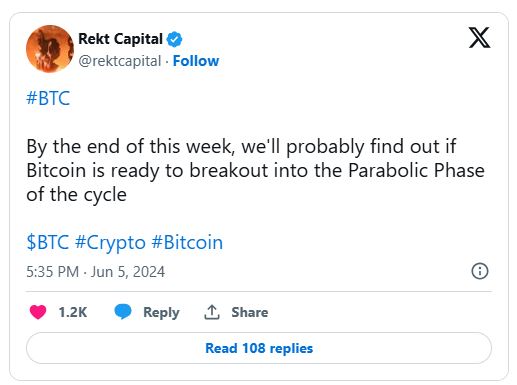The height and width of the screenshot is (385, 517).
Task: Click the Share text label
Action: (250, 312)
